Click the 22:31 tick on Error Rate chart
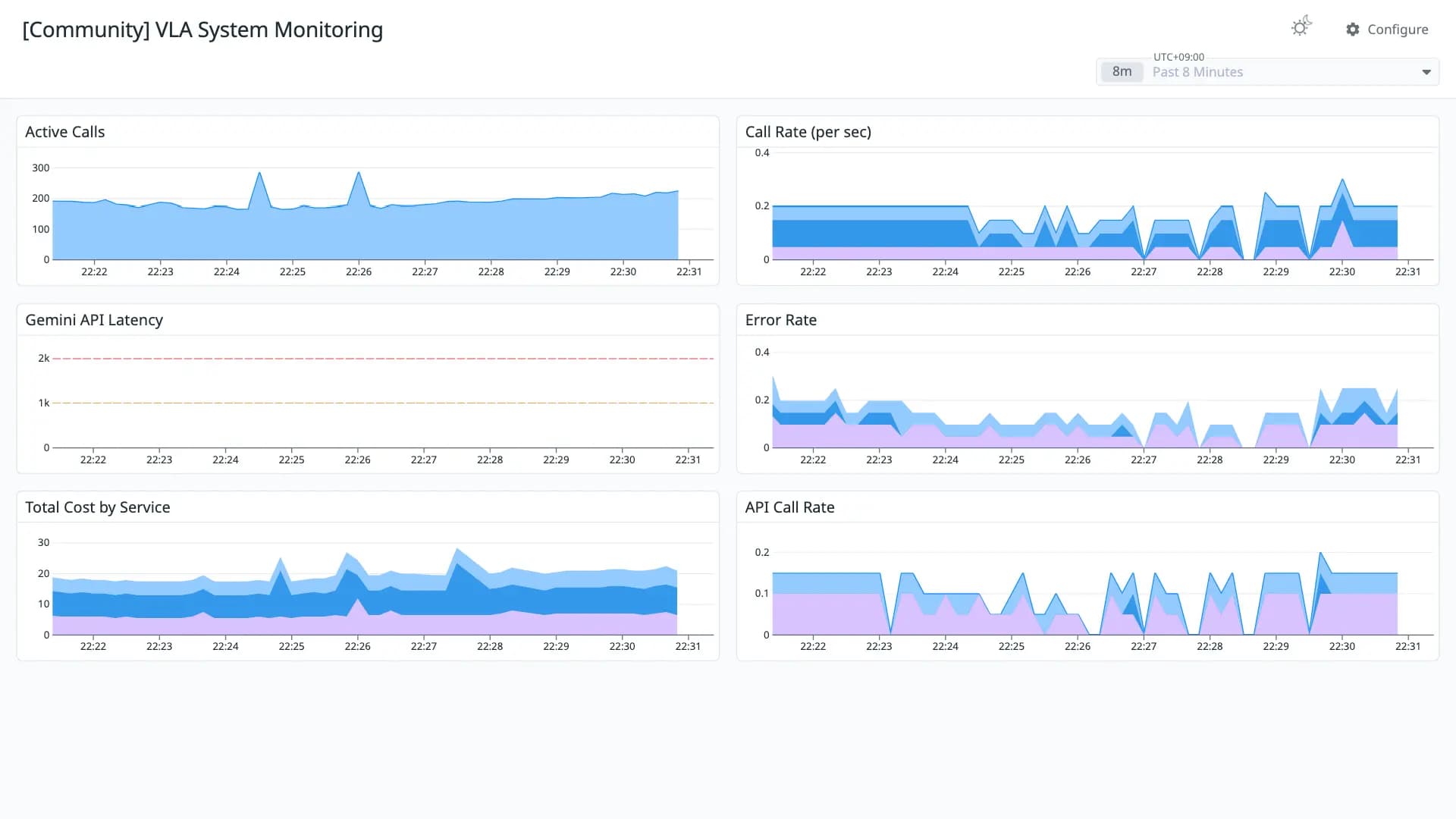 pyautogui.click(x=1407, y=460)
